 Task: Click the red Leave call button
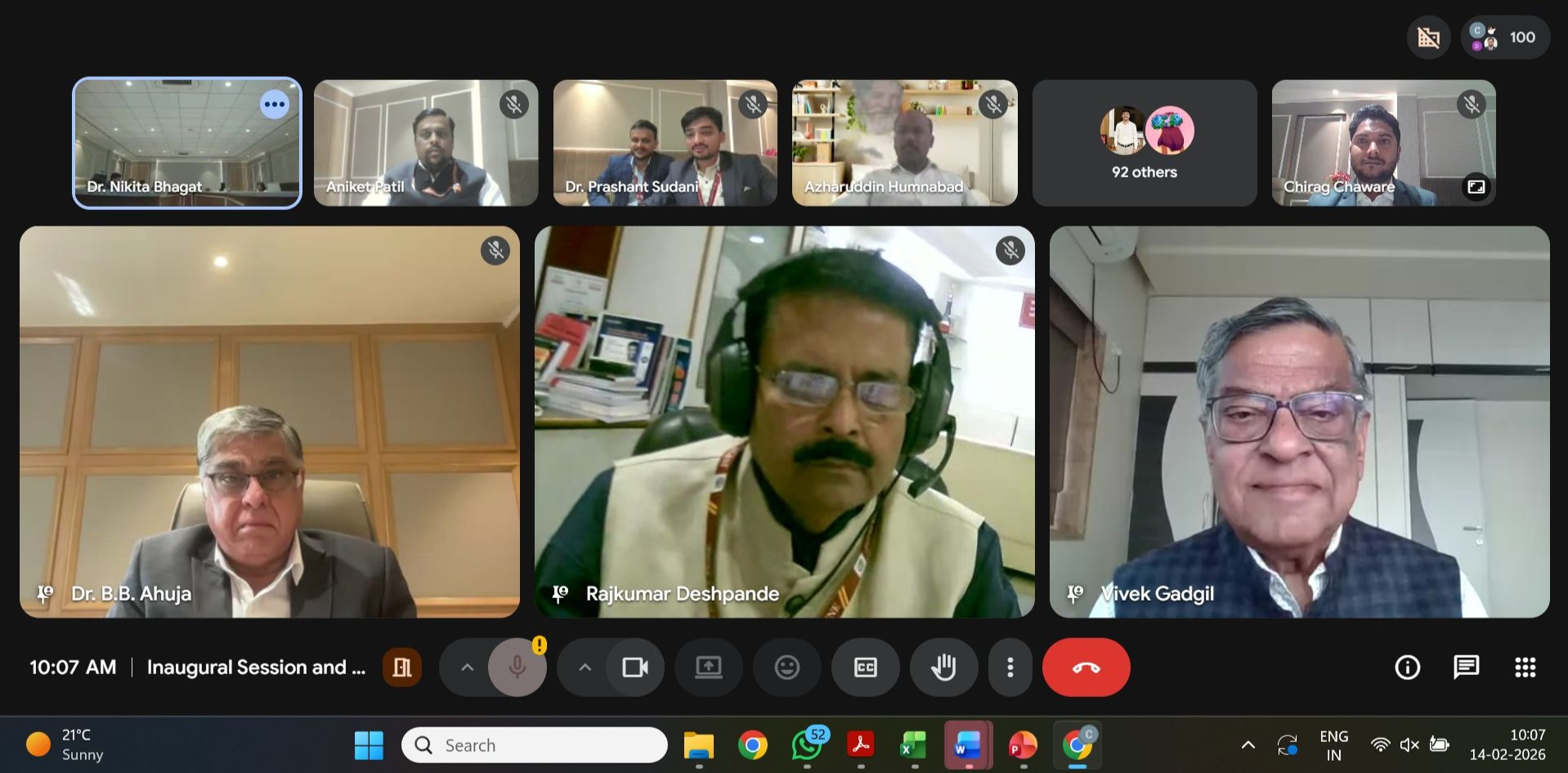pos(1086,668)
